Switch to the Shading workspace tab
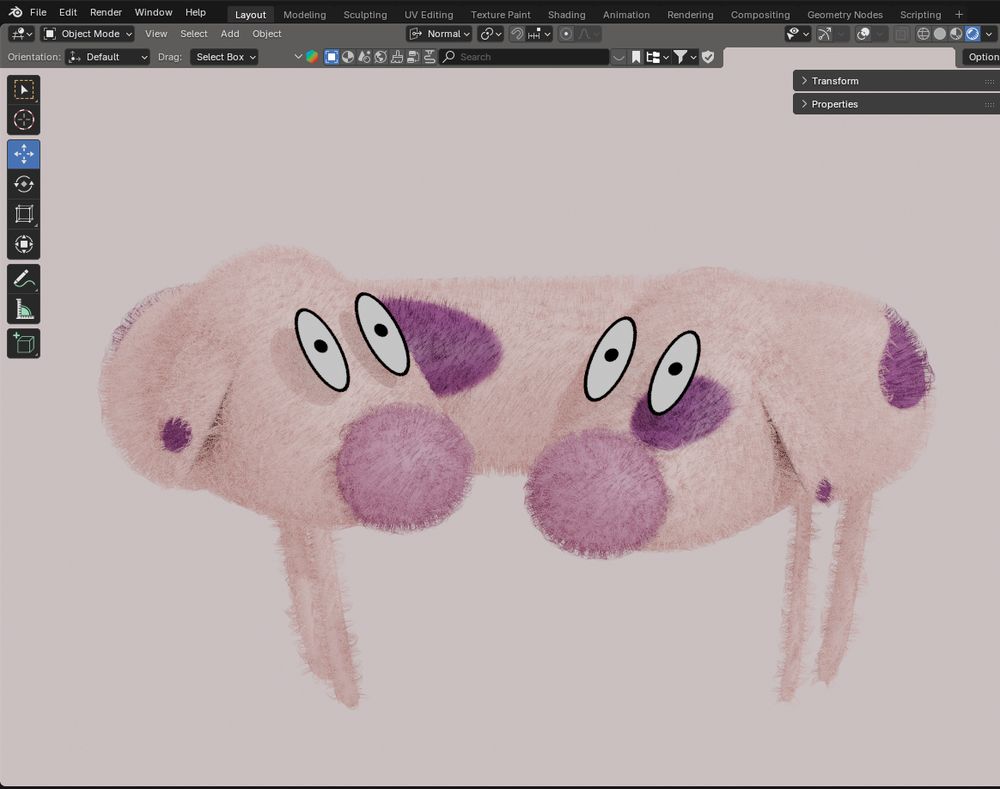Image resolution: width=1000 pixels, height=789 pixels. click(566, 14)
